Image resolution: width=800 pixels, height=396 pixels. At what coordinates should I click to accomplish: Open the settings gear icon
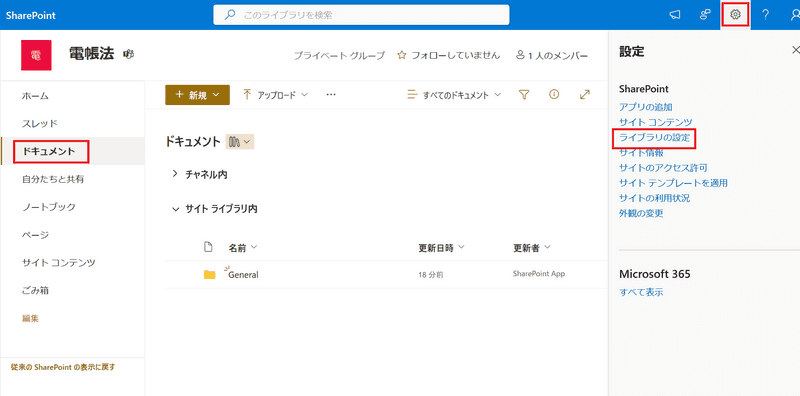(x=735, y=15)
